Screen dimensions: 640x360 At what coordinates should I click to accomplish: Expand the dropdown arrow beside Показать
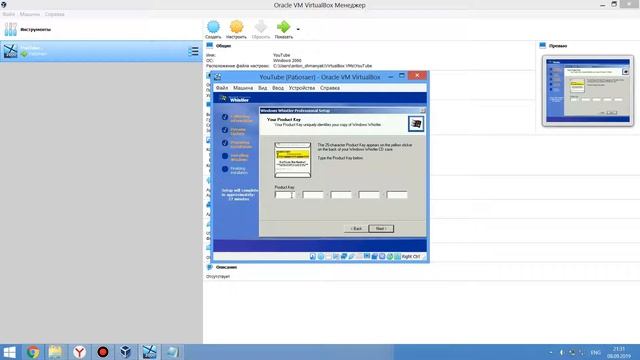pyautogui.click(x=298, y=29)
